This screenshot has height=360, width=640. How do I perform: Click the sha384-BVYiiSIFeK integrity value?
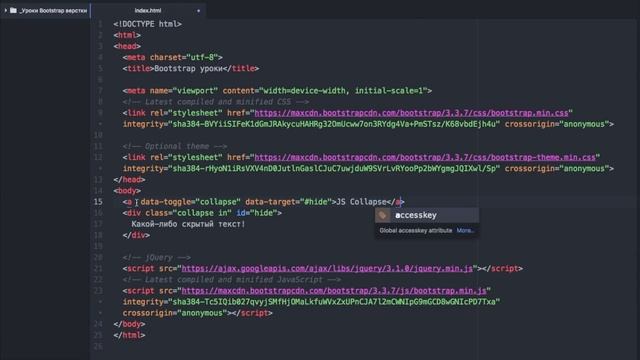(x=334, y=124)
